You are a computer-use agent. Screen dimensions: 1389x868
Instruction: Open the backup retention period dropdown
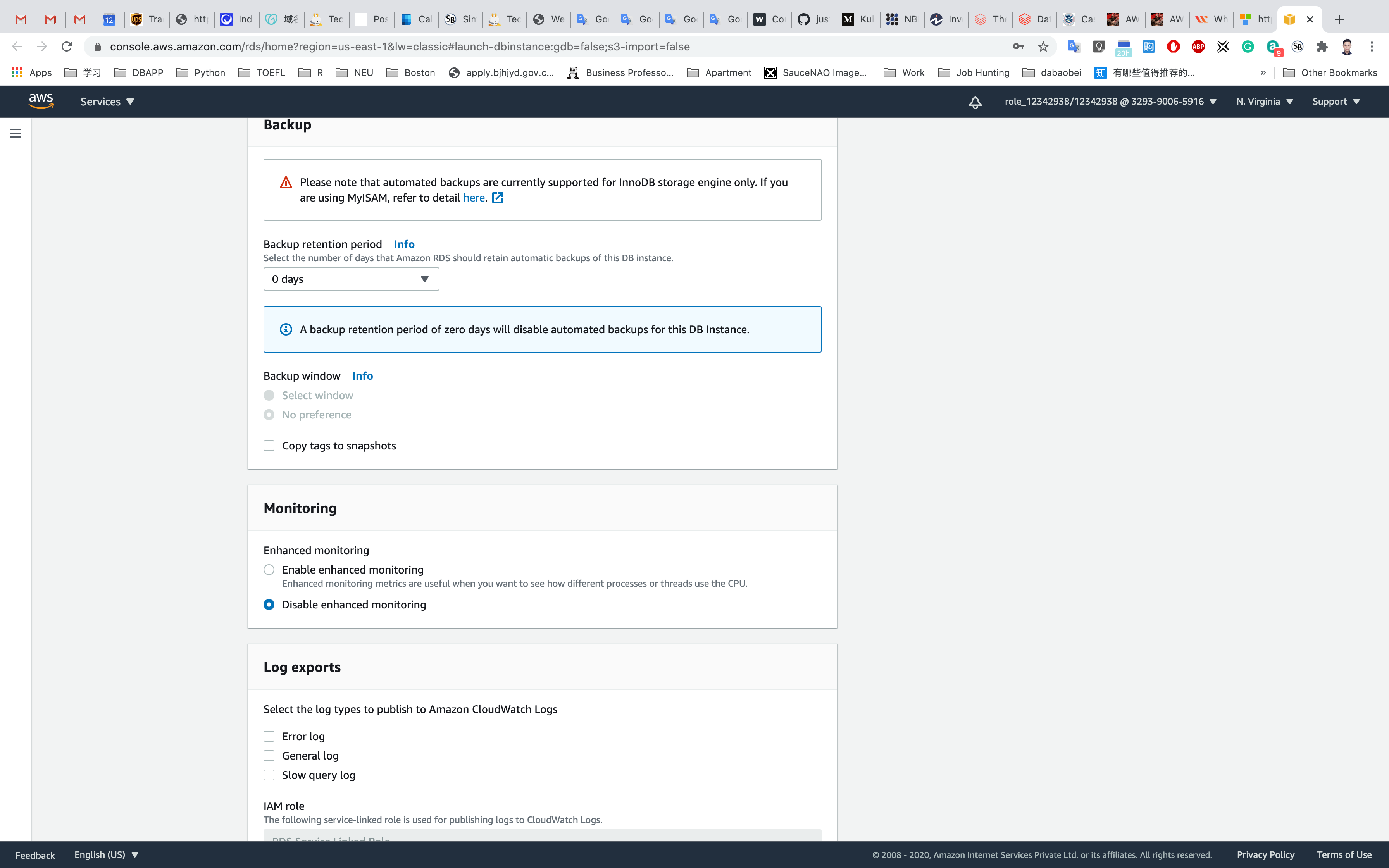[351, 279]
